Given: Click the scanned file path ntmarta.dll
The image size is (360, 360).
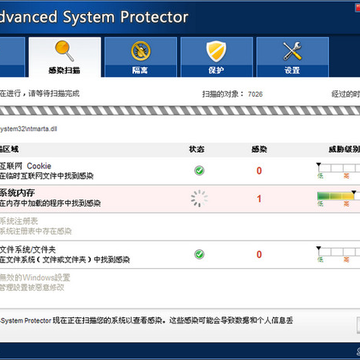Looking at the screenshot, I should click(x=29, y=129).
